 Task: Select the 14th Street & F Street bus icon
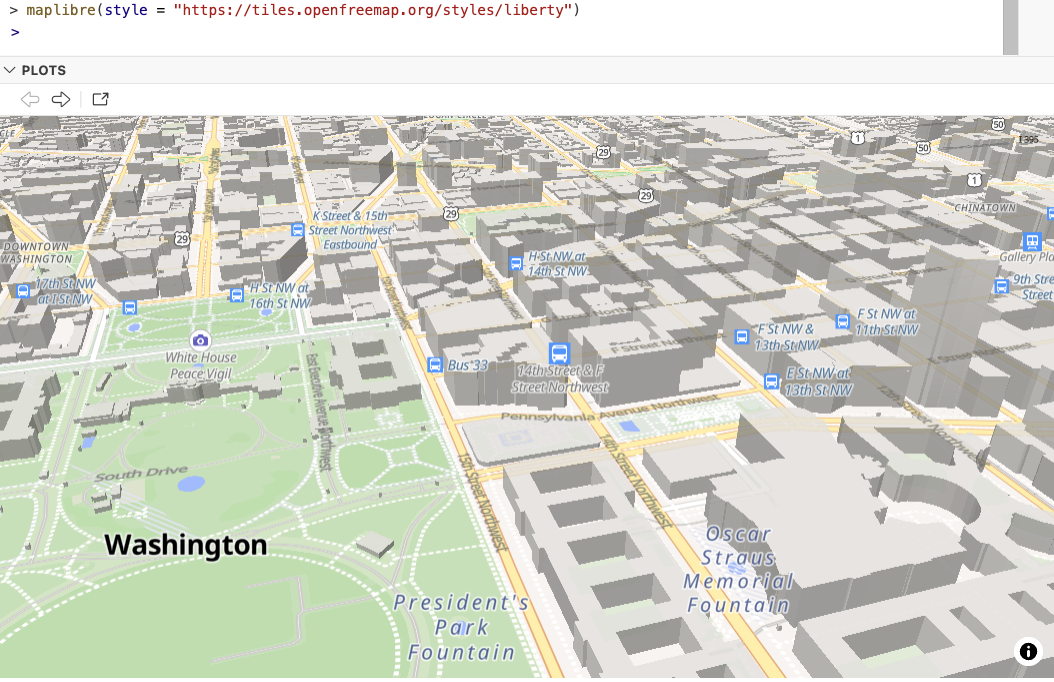[559, 353]
